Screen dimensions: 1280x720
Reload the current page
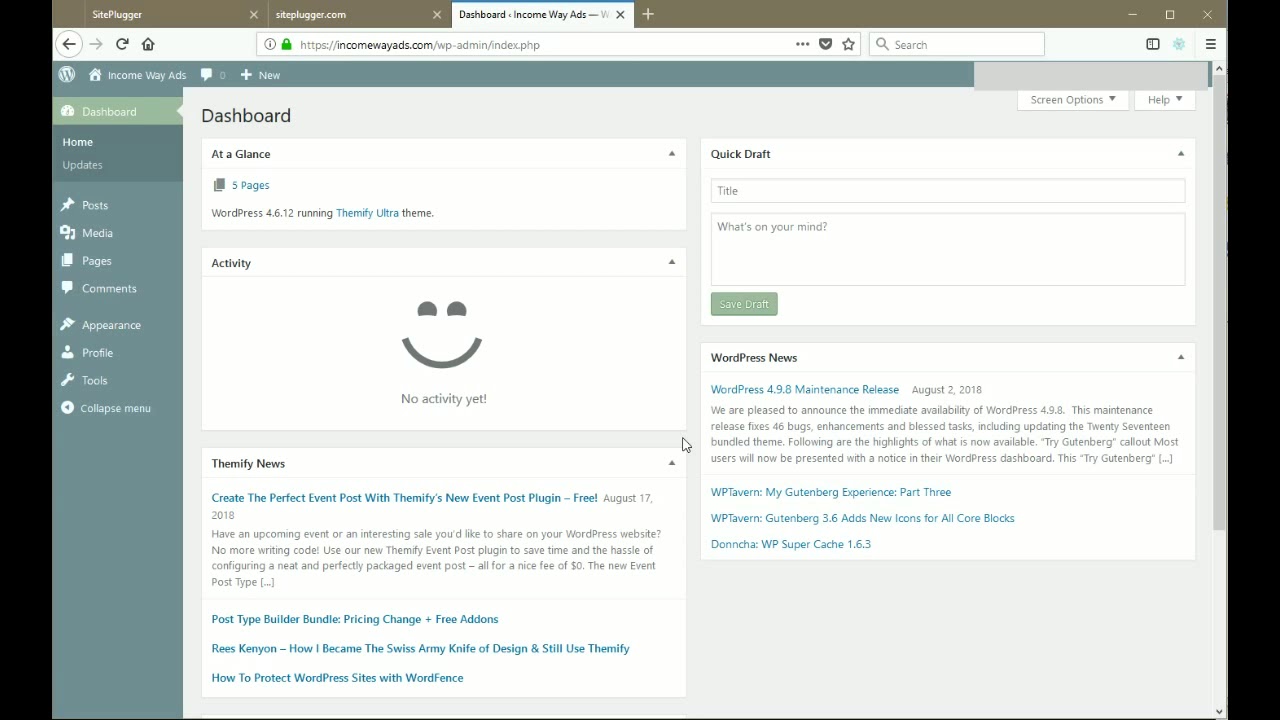(x=122, y=44)
